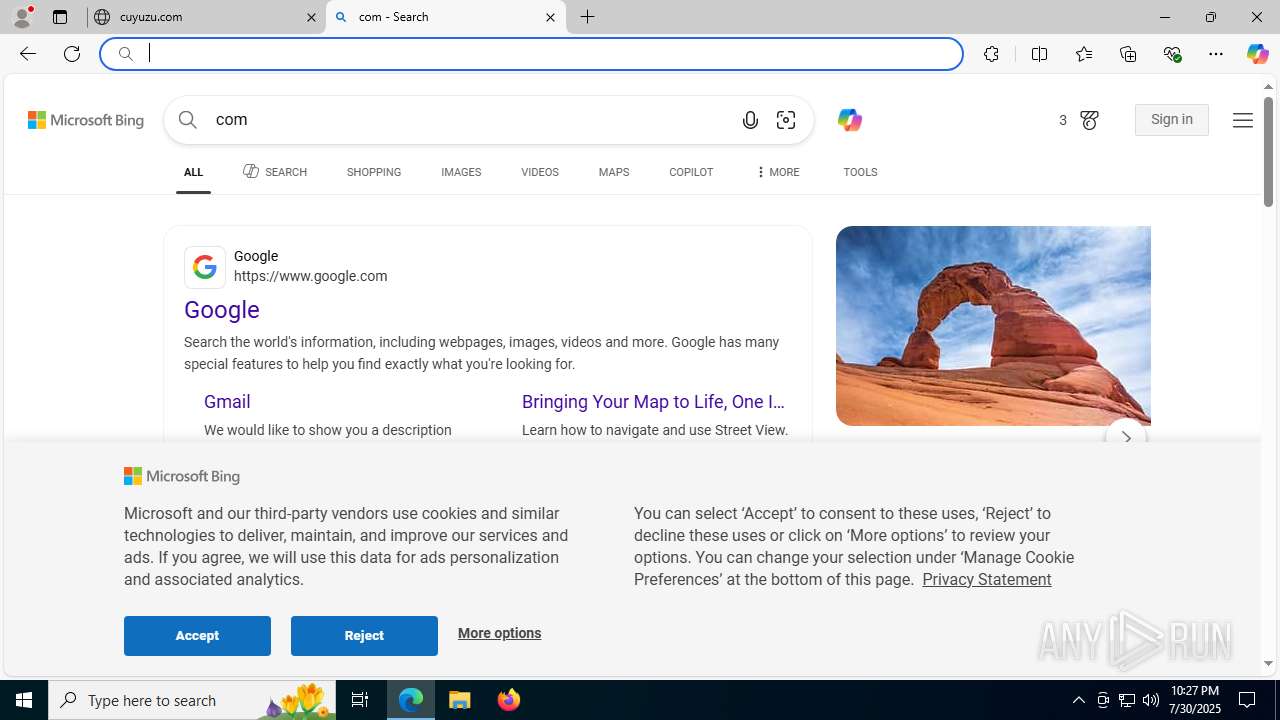Close the com - Search tab

pos(550,17)
